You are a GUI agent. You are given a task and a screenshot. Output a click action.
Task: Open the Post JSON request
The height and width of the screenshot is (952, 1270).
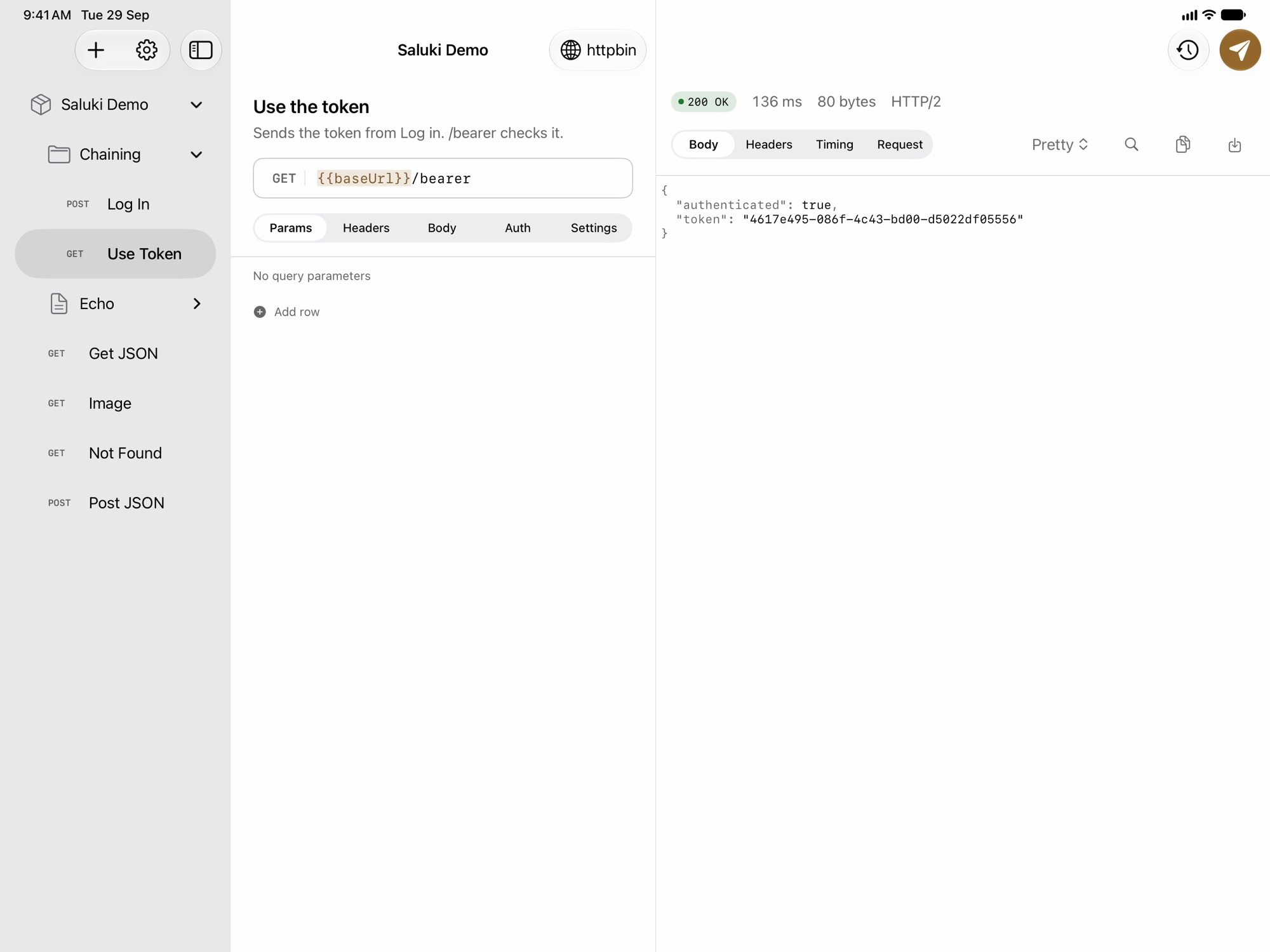click(x=116, y=503)
